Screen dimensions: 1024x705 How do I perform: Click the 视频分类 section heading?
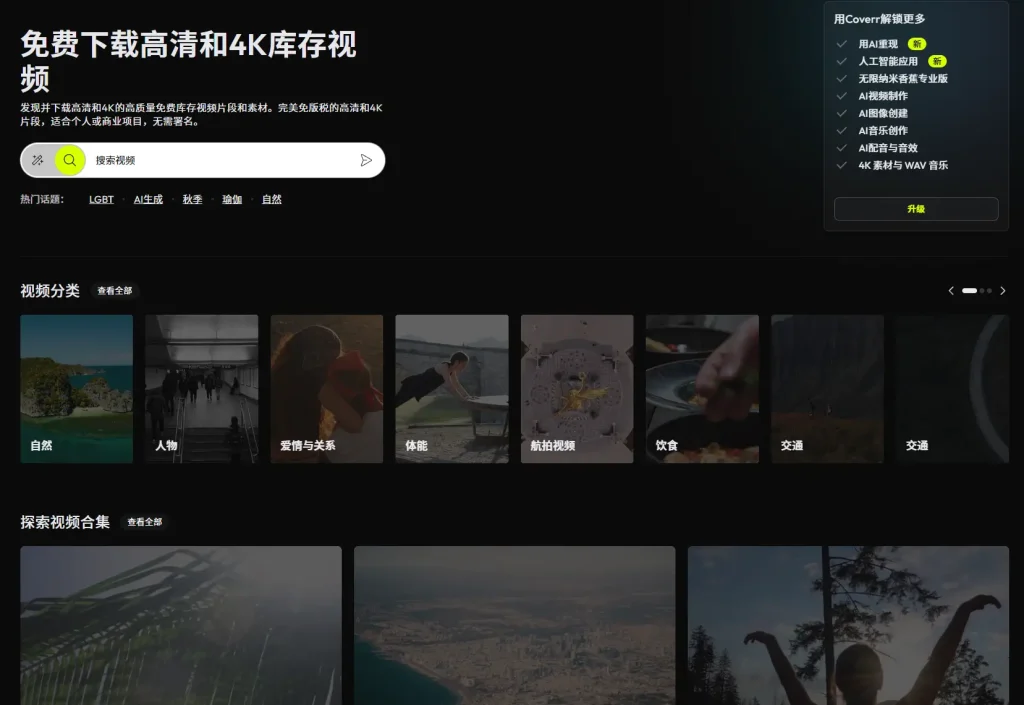click(x=50, y=290)
